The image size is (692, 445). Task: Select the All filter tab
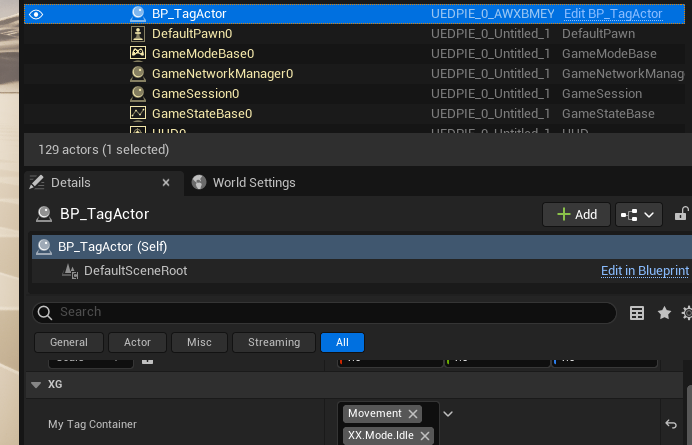342,343
